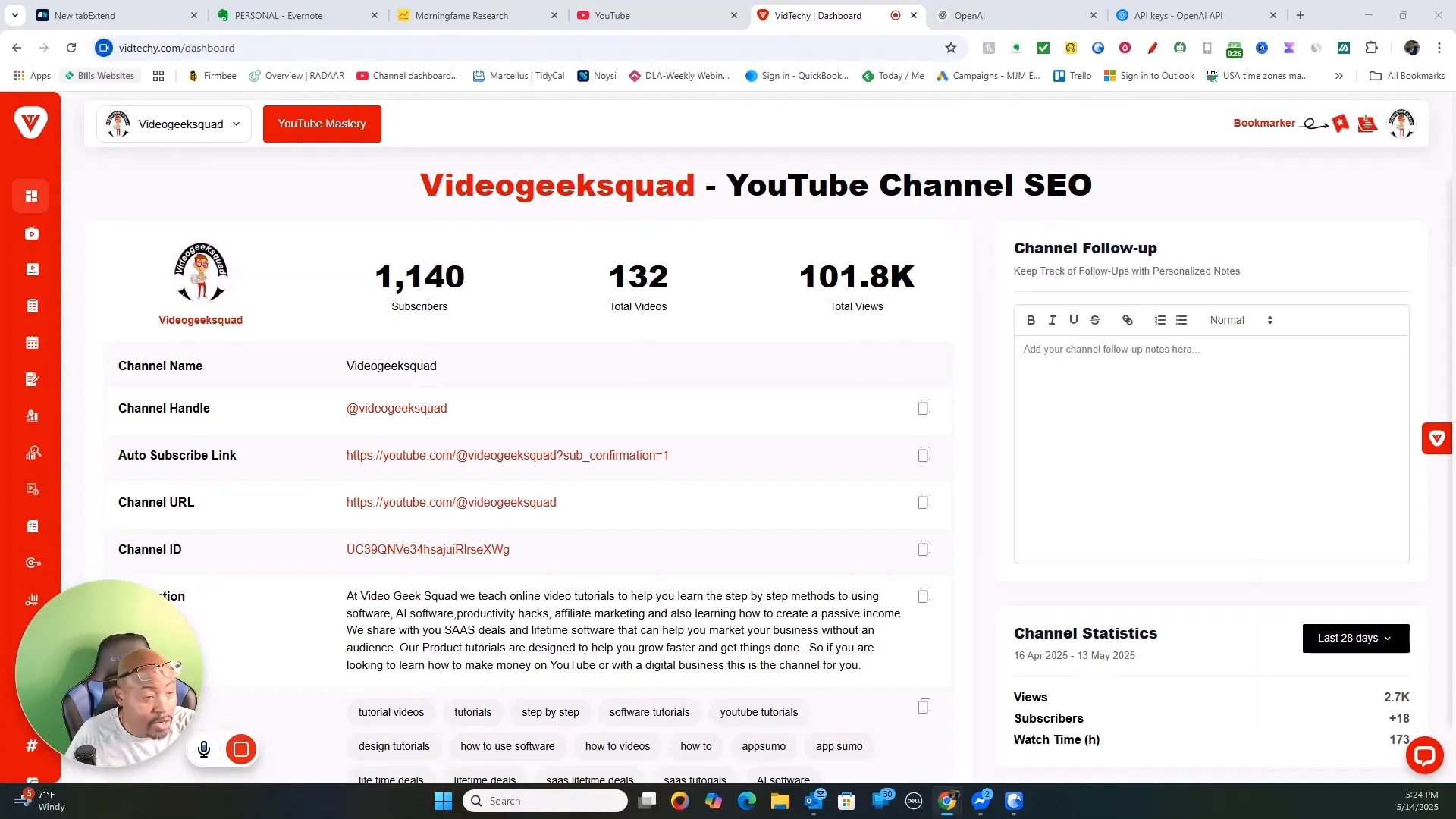Toggle bold in follow-up notes editor
The height and width of the screenshot is (819, 1456).
[x=1031, y=320]
